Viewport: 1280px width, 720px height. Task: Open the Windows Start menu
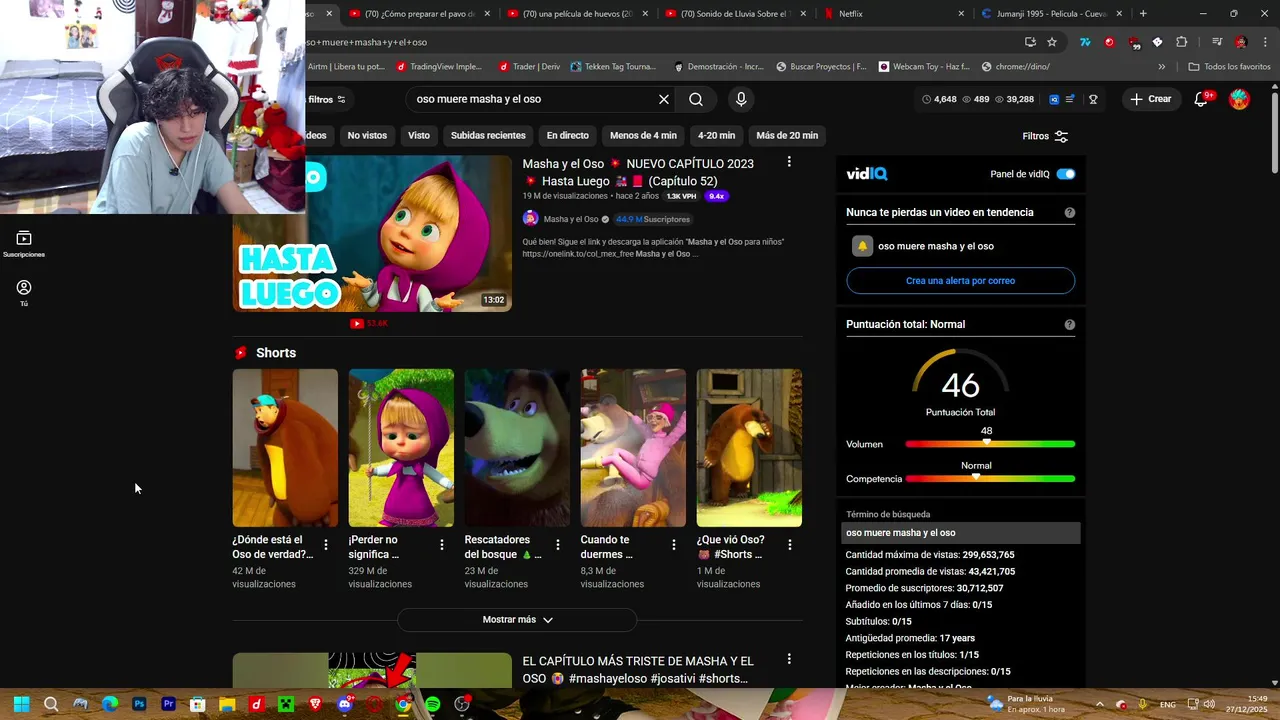pyautogui.click(x=21, y=704)
